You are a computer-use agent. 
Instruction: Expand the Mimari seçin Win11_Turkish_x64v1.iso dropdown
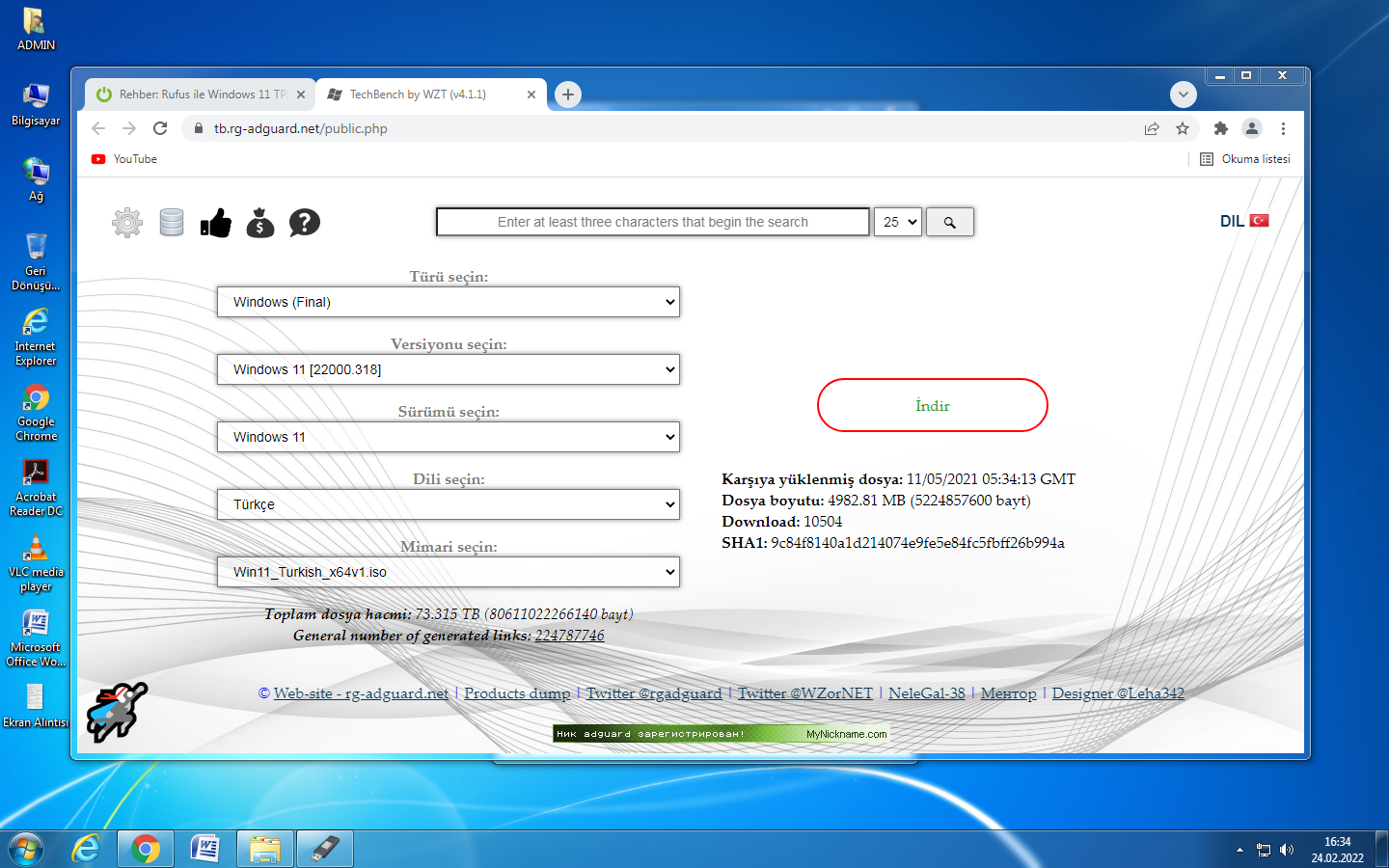[x=449, y=572]
